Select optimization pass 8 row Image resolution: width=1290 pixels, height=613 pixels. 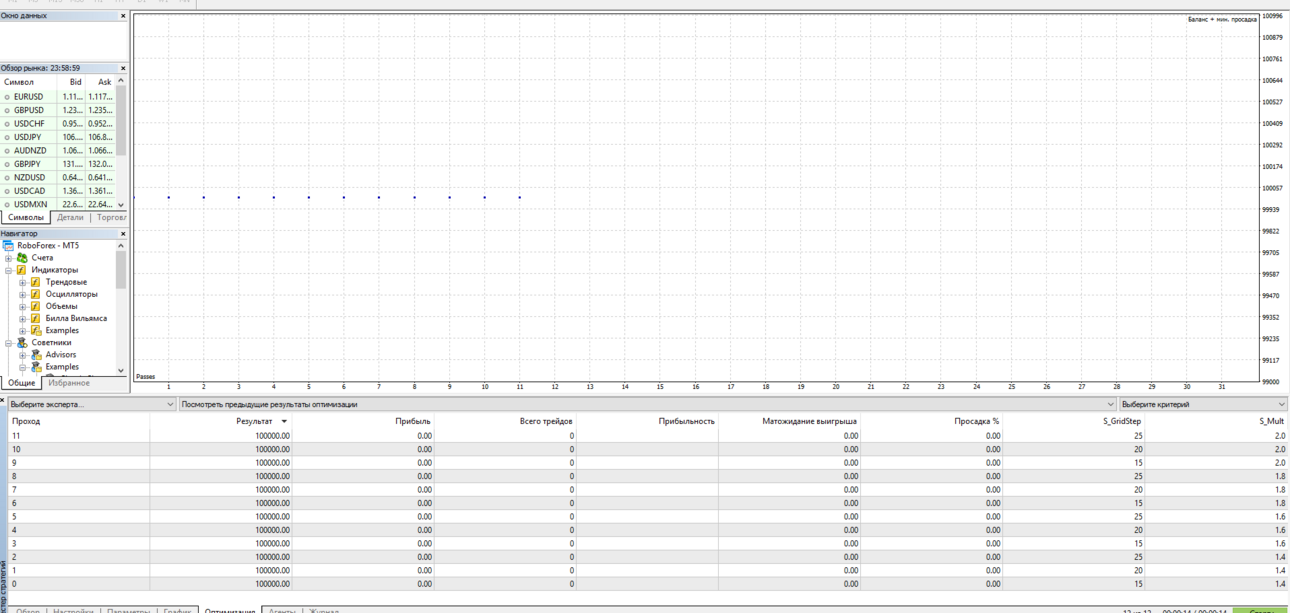[647, 476]
